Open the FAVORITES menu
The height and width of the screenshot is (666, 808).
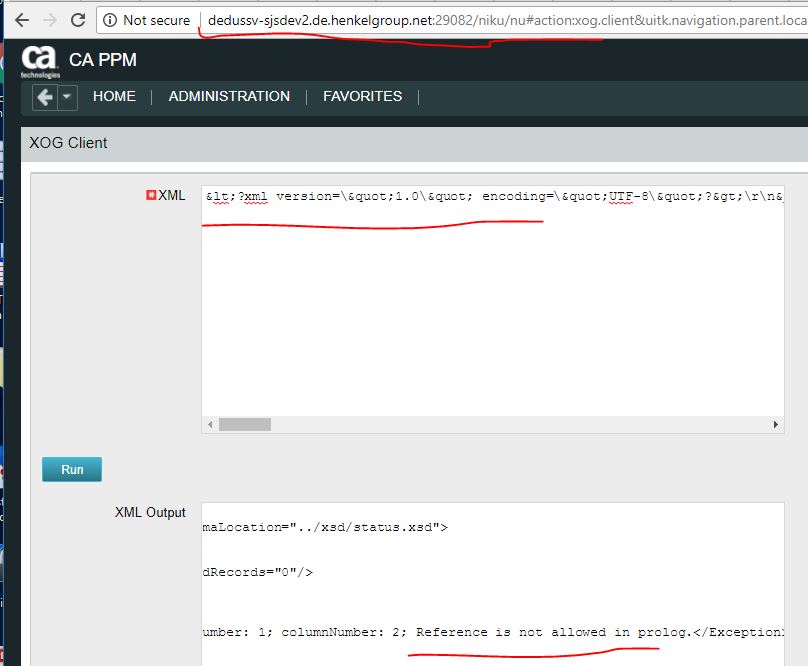pos(362,96)
